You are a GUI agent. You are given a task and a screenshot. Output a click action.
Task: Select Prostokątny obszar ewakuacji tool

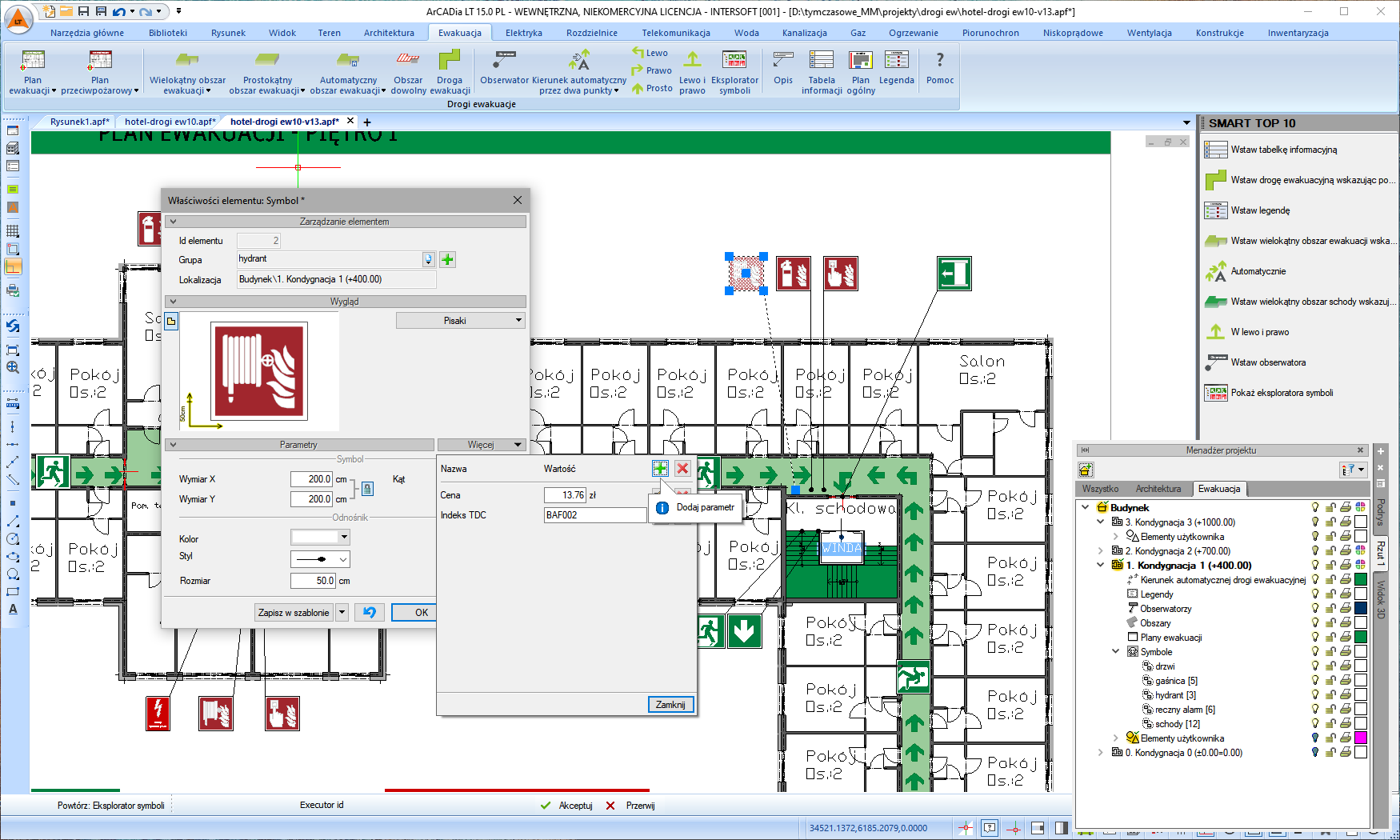pyautogui.click(x=267, y=72)
